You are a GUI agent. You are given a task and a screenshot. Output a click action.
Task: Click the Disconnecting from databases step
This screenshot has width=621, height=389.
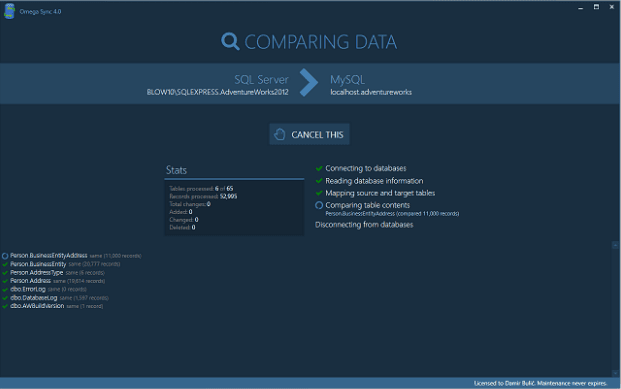[x=364, y=225]
